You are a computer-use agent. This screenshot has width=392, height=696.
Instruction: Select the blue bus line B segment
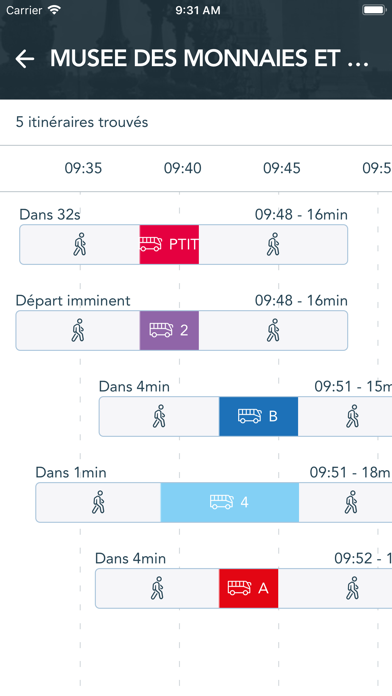click(258, 416)
